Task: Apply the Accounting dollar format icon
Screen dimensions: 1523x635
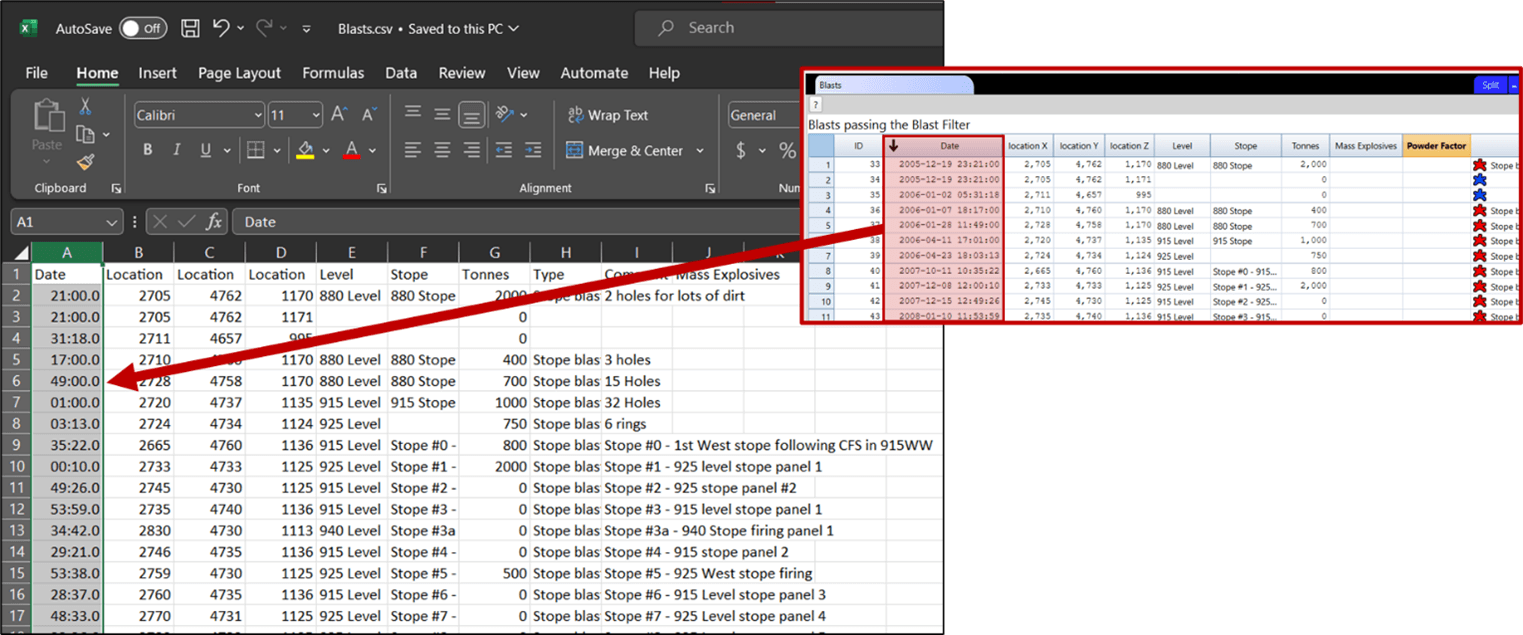Action: (x=741, y=151)
